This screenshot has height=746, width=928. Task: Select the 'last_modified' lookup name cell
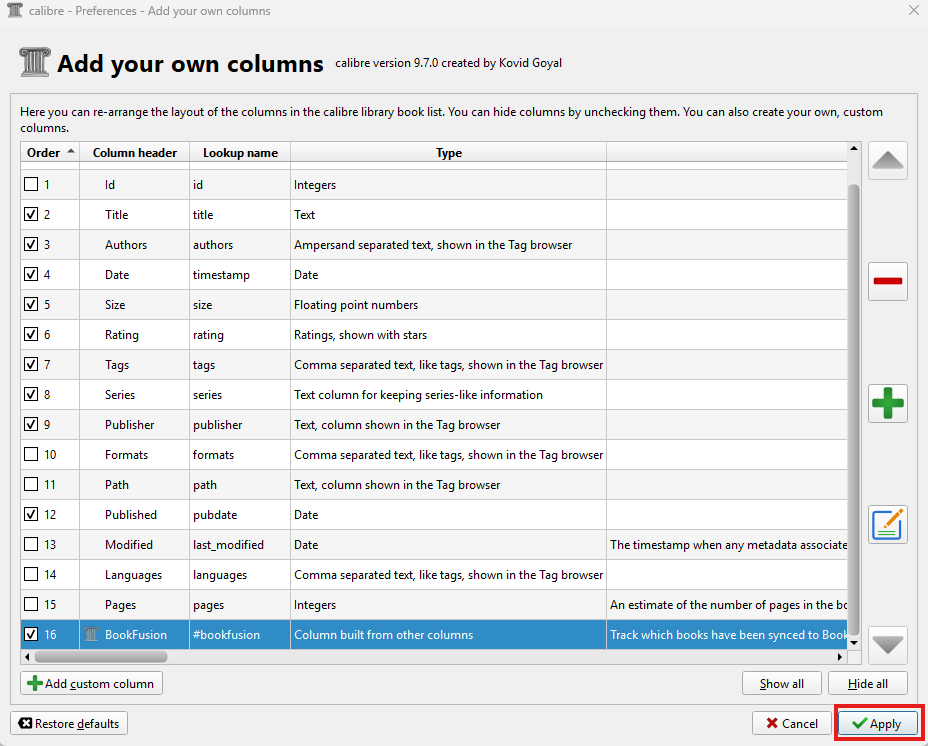pyautogui.click(x=240, y=545)
